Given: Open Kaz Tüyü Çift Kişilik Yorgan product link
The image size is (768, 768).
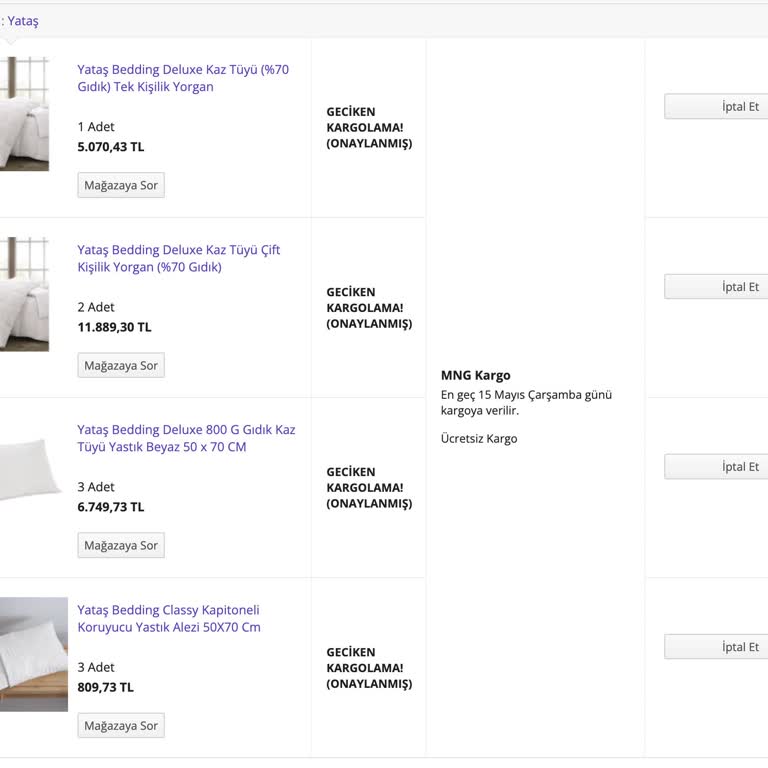Looking at the screenshot, I should (179, 259).
